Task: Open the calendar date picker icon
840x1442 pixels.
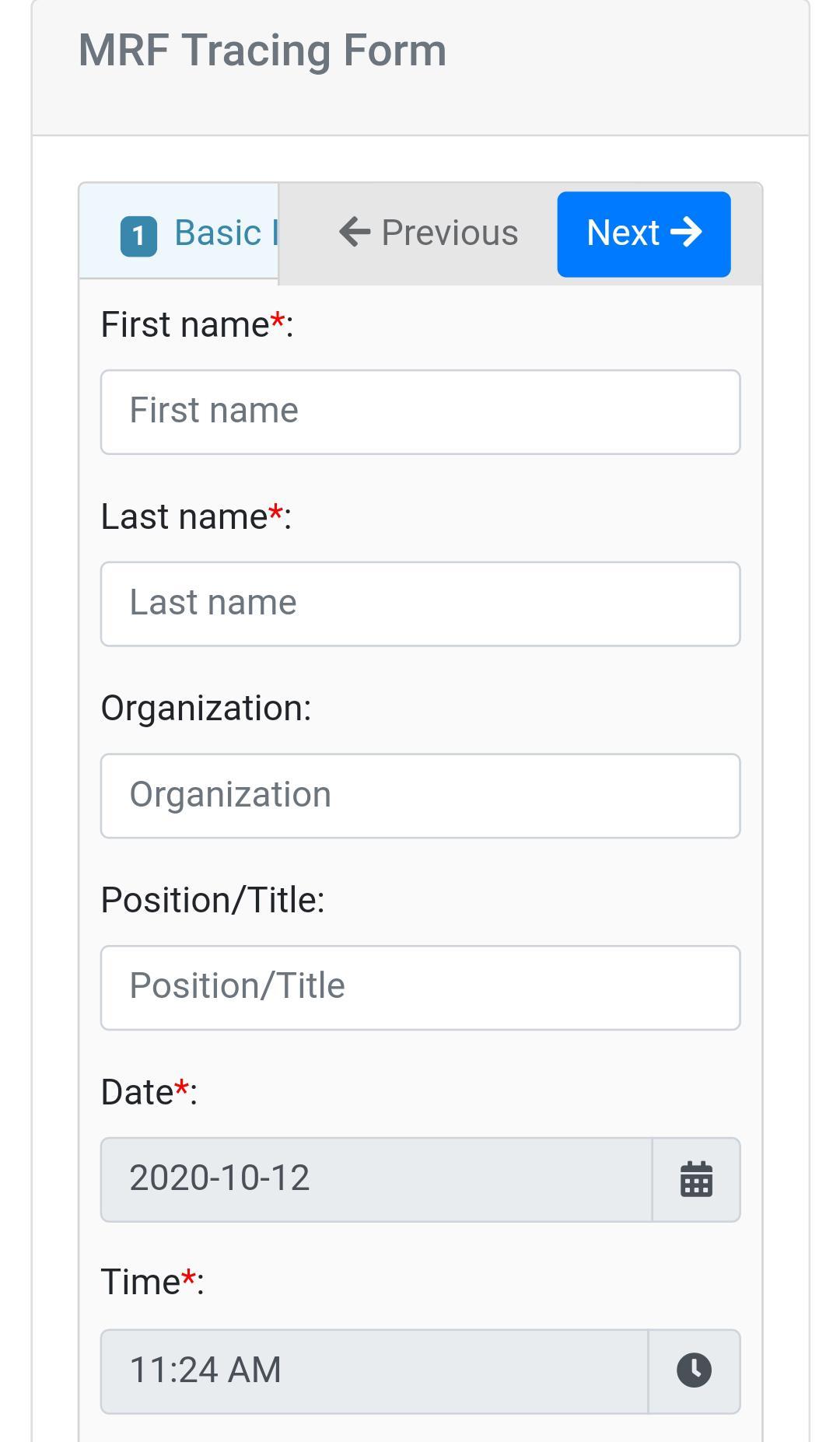Action: point(696,1179)
